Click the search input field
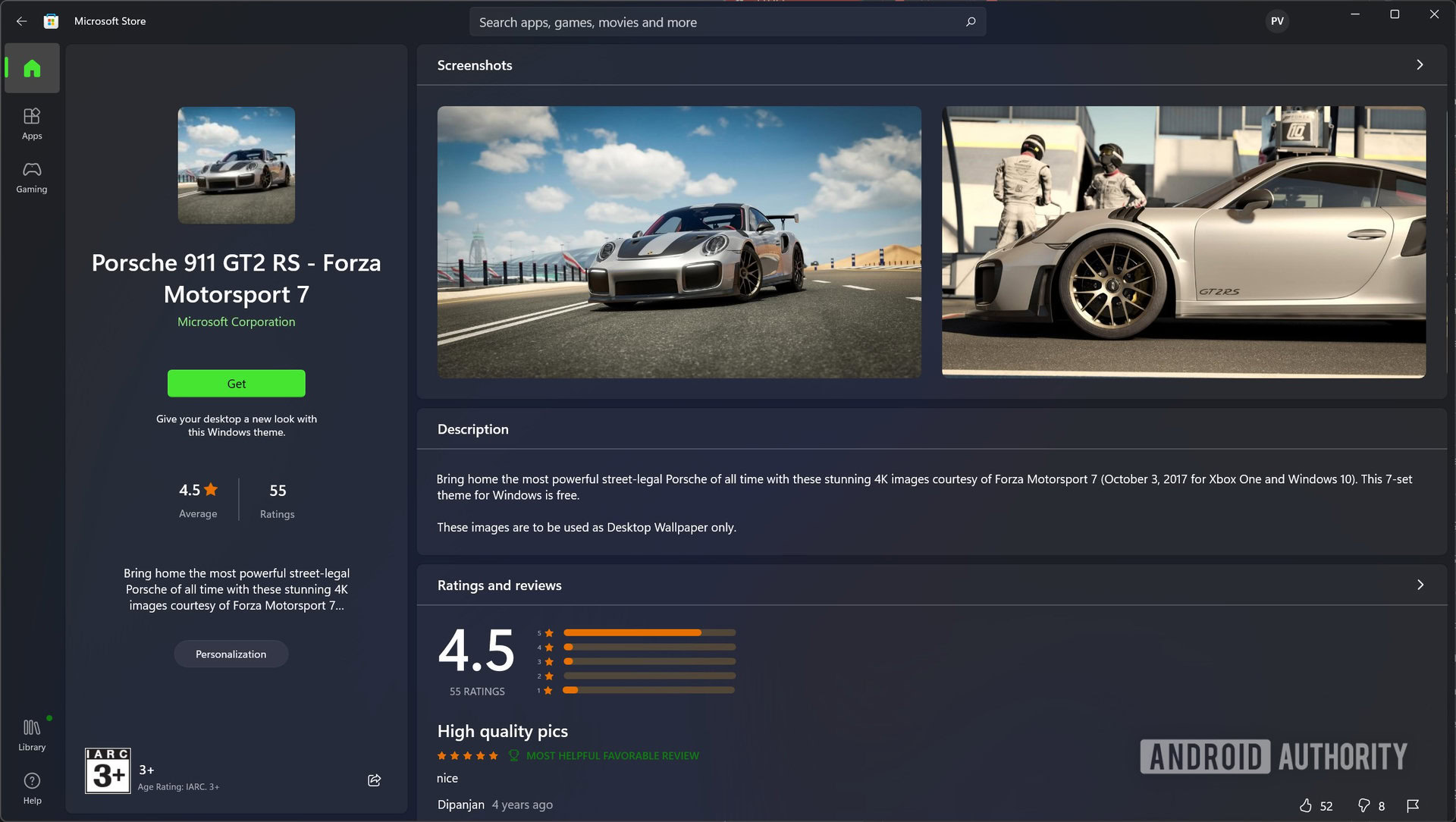 (727, 22)
